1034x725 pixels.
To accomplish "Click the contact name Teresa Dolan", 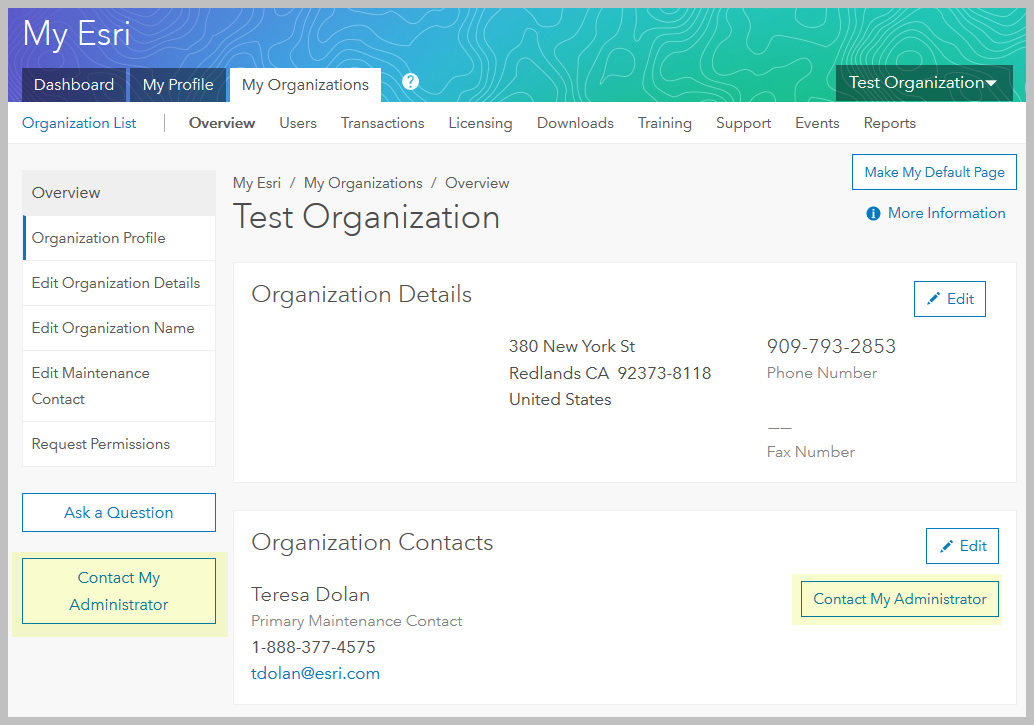I will coord(310,594).
